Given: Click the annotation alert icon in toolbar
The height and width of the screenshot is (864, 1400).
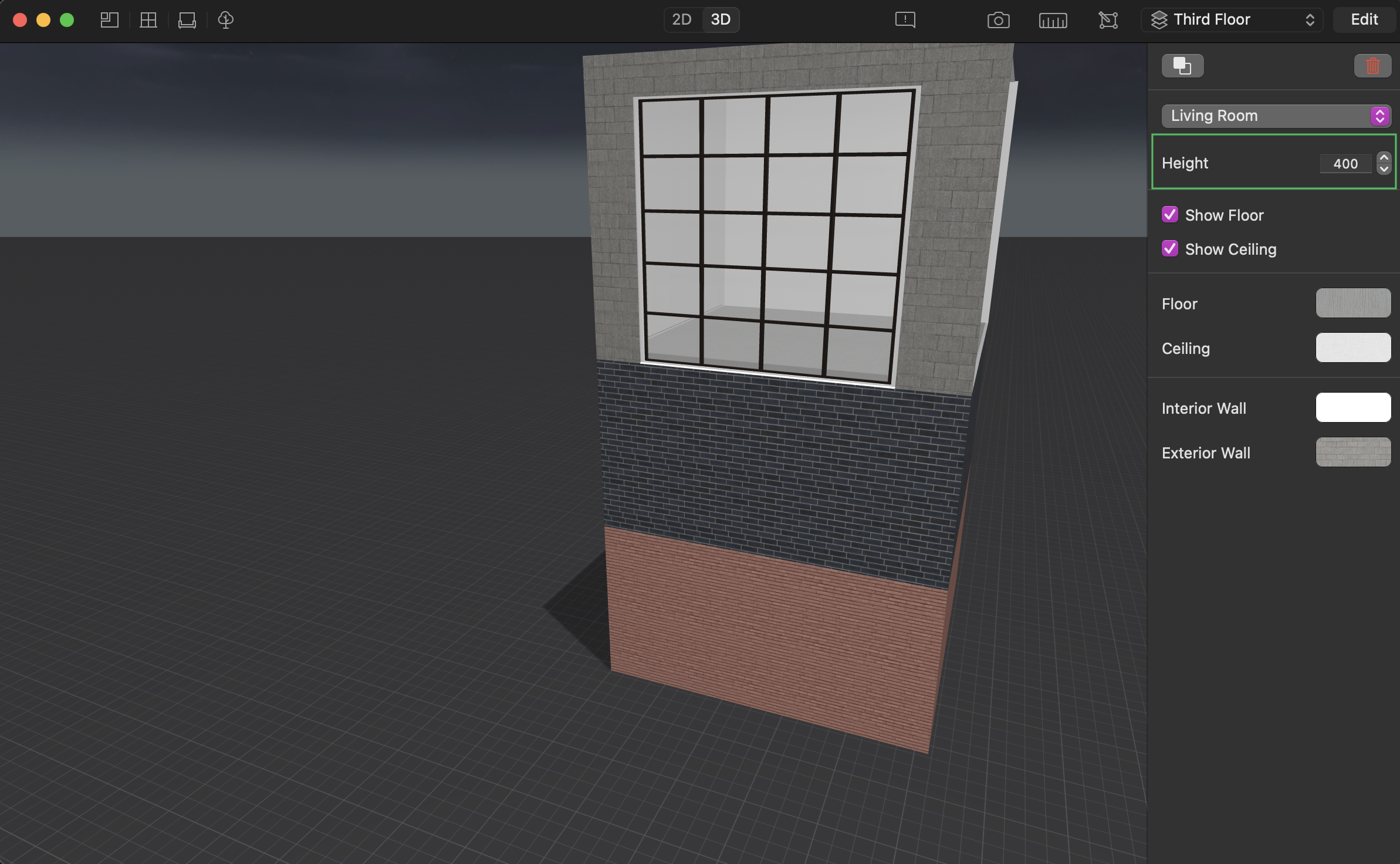Looking at the screenshot, I should 905,20.
